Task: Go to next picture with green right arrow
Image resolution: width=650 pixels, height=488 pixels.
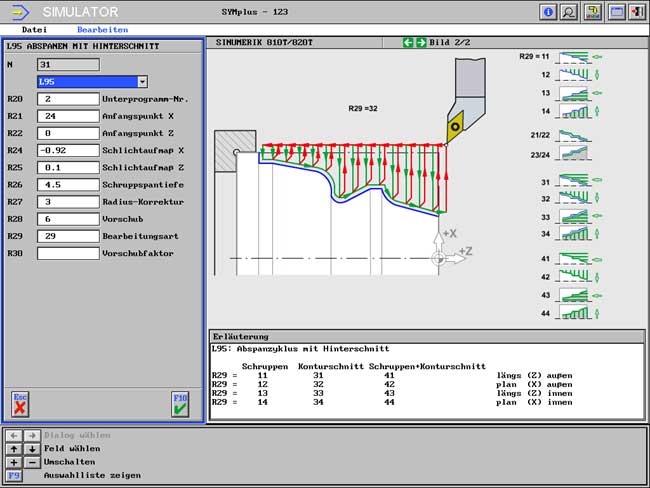Action: coord(421,43)
